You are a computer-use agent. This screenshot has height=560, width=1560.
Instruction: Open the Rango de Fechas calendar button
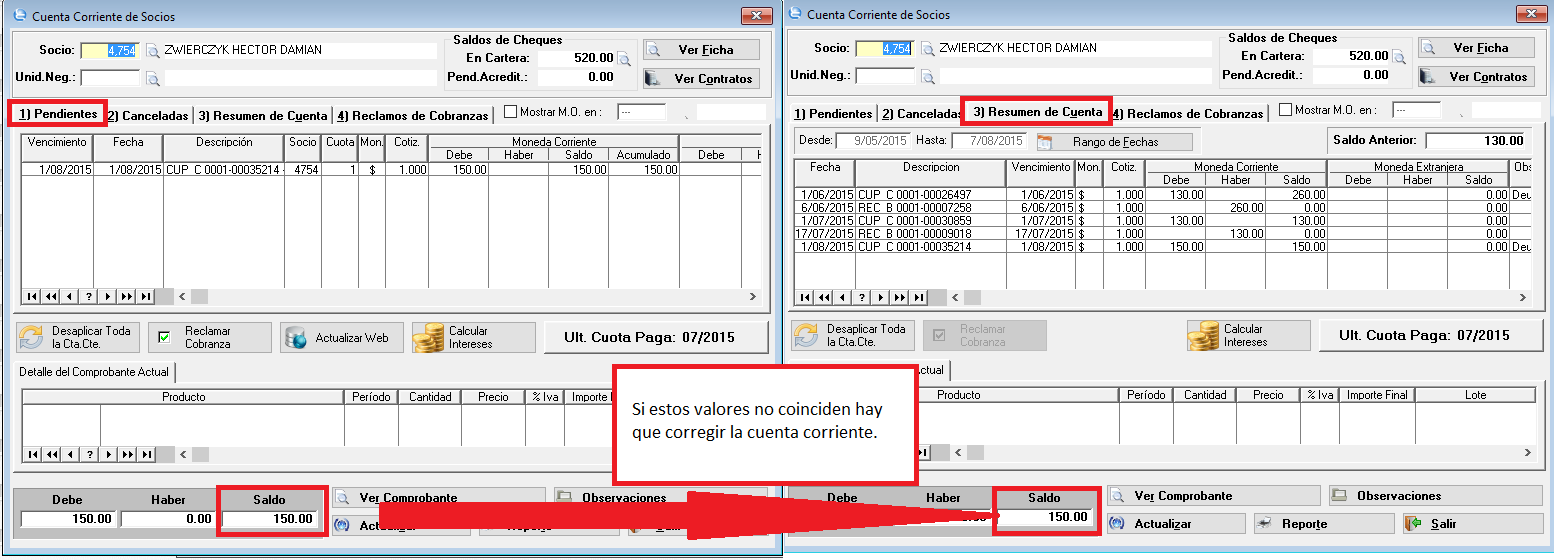(1114, 142)
